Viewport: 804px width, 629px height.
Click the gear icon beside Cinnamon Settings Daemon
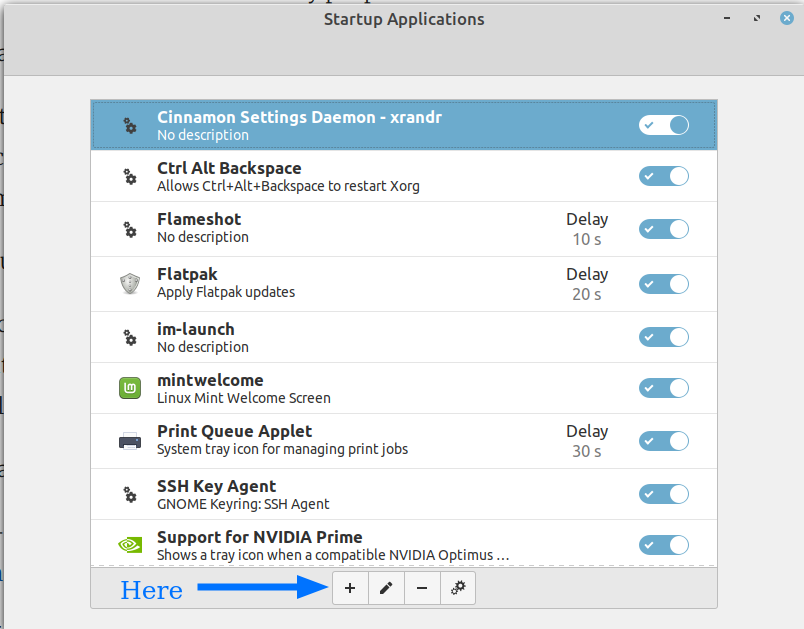(130, 125)
